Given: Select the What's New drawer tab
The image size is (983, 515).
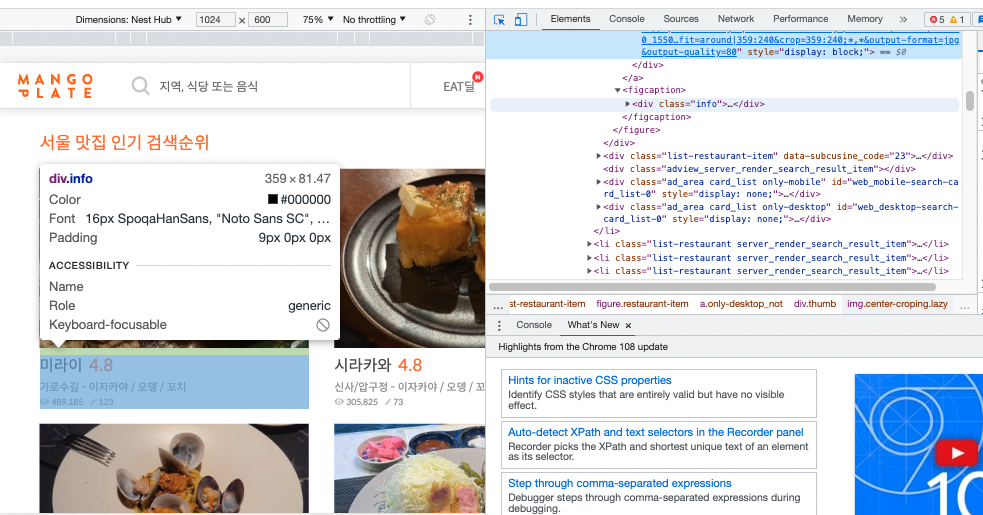Looking at the screenshot, I should click(593, 325).
